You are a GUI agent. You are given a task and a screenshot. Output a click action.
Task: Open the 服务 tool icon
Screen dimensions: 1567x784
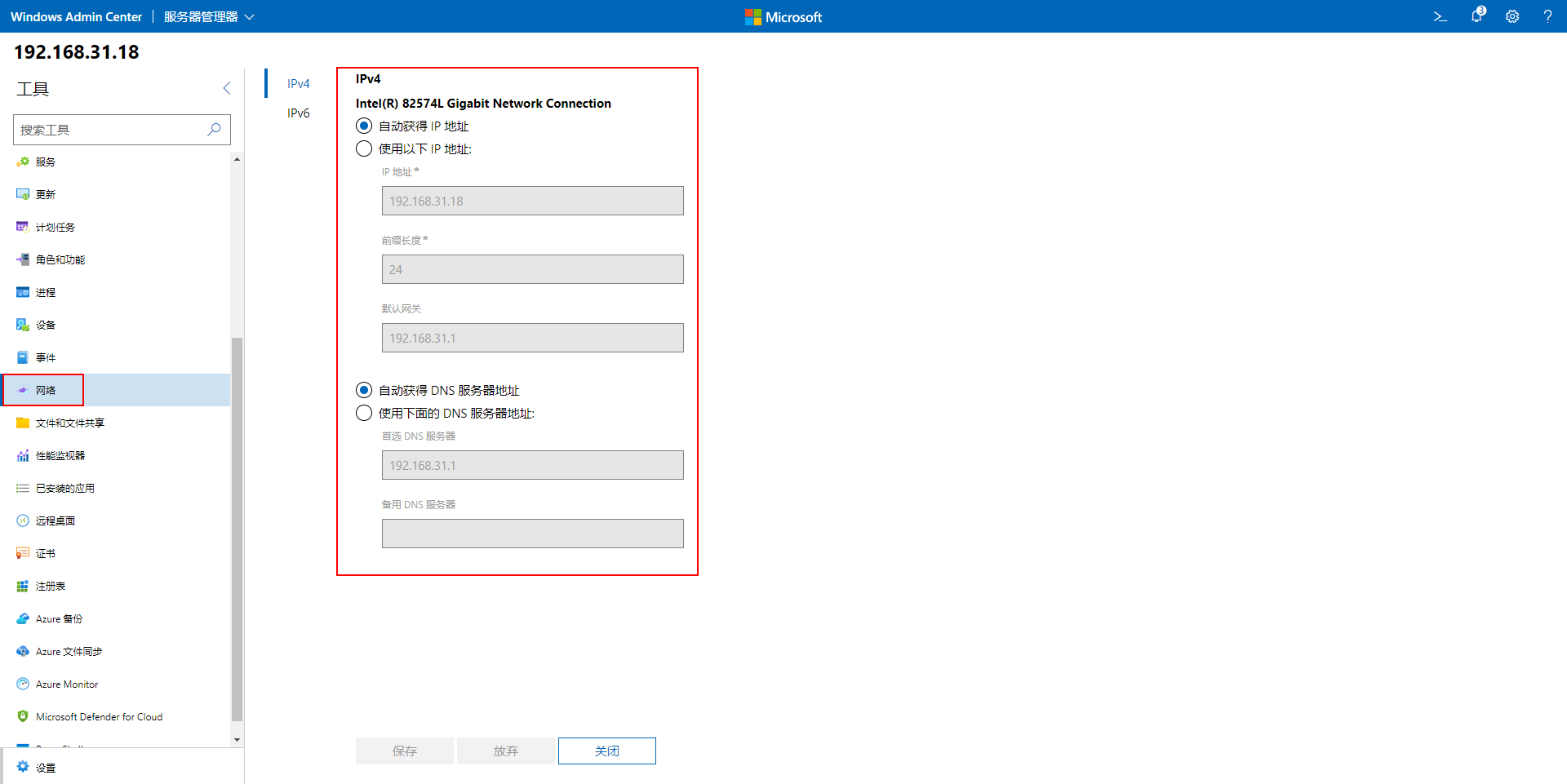click(x=23, y=162)
